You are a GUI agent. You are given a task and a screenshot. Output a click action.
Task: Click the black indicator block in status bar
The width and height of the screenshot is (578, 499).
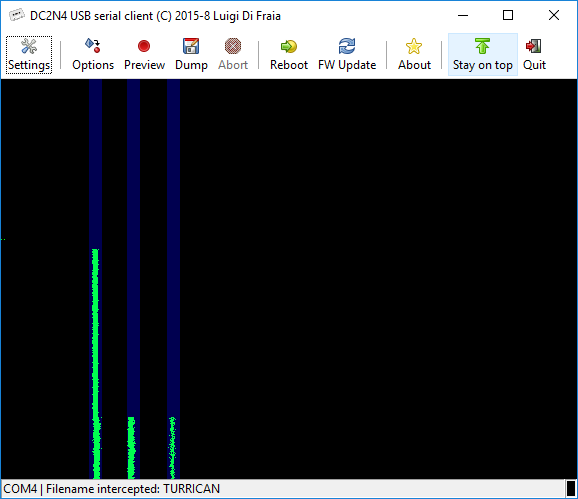click(x=571, y=489)
